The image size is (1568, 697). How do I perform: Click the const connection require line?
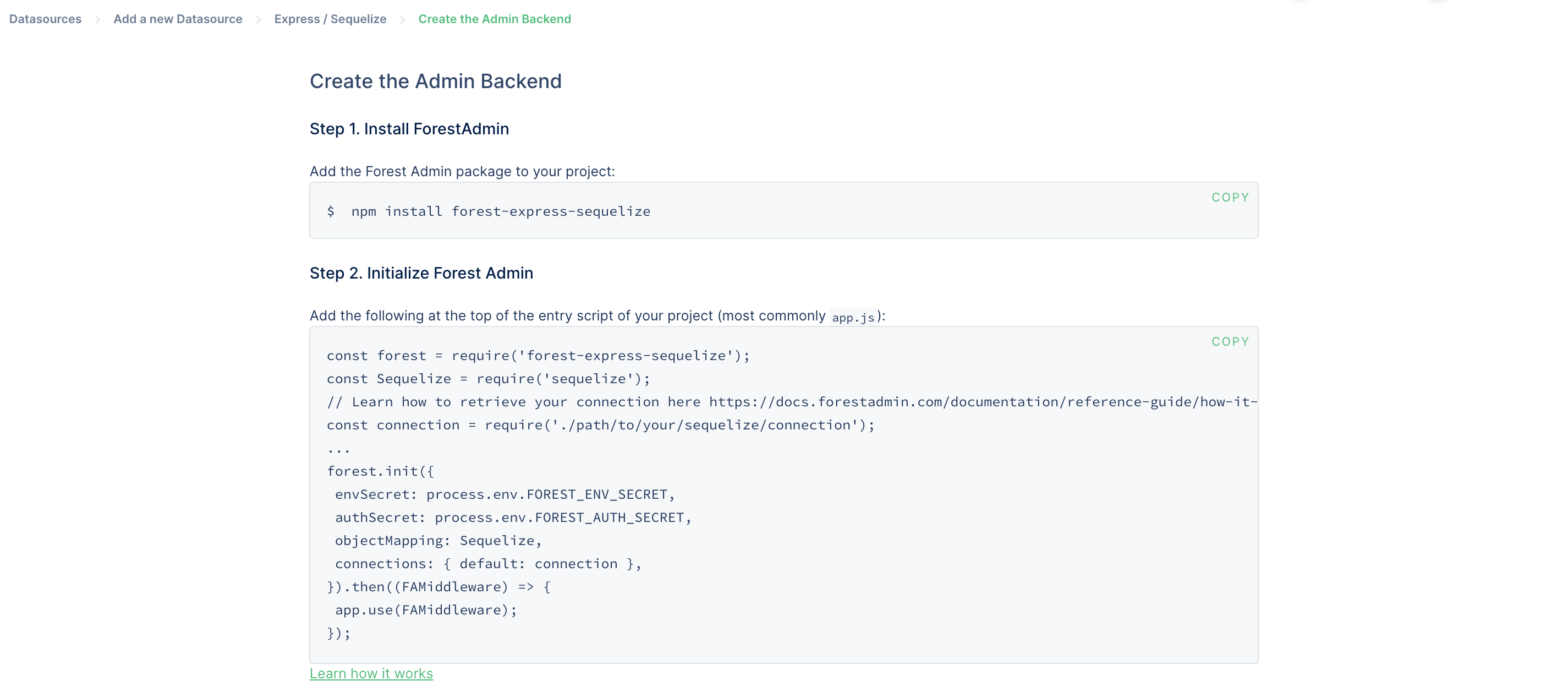coord(600,425)
